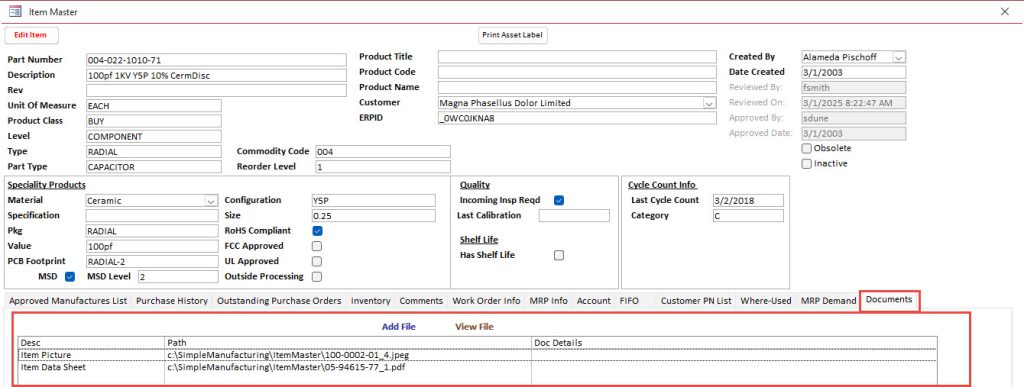Open the Where-Used tab
Screen dimensions: 1024x387
765,301
